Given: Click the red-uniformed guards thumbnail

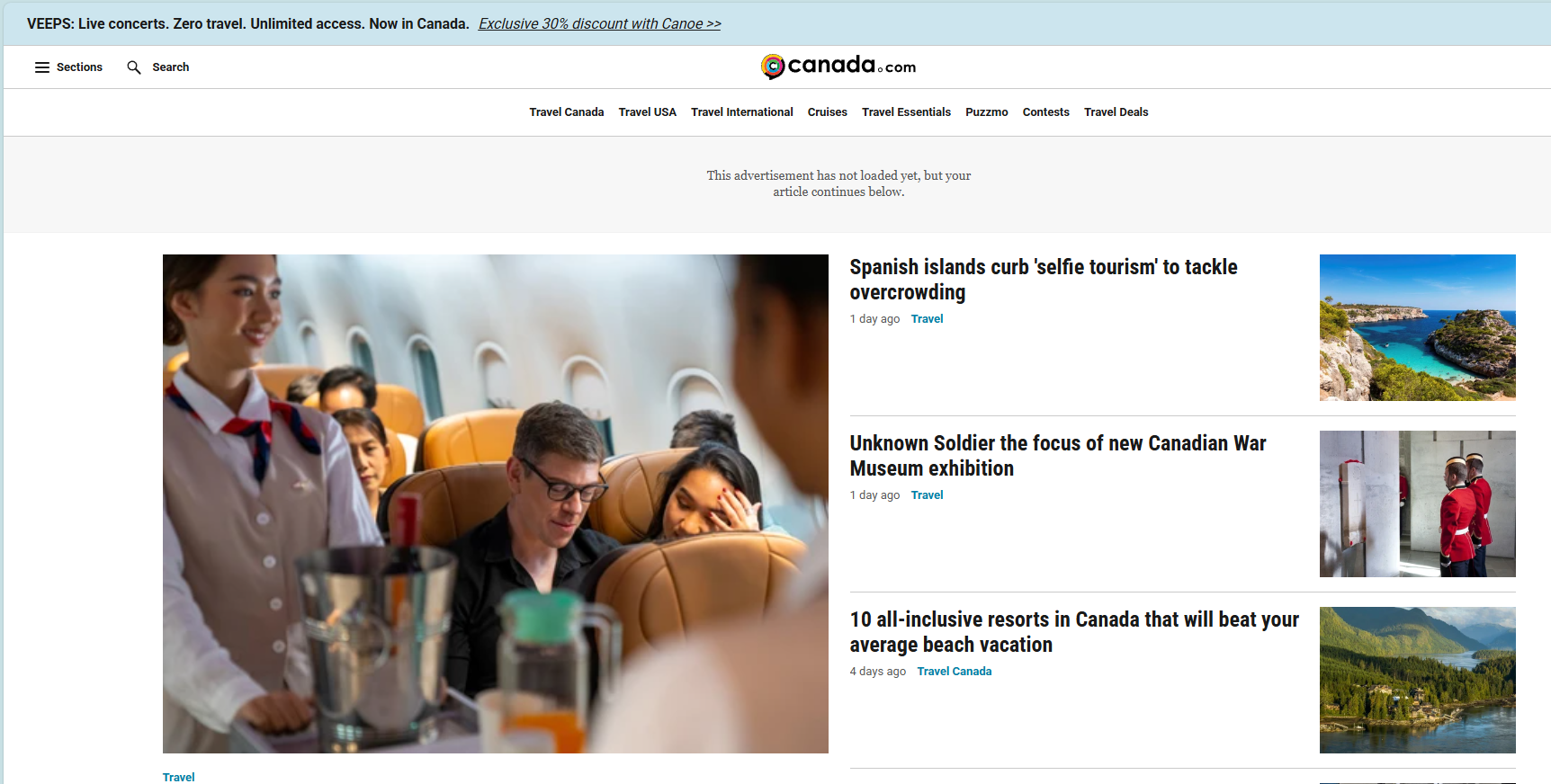Looking at the screenshot, I should click(x=1418, y=503).
